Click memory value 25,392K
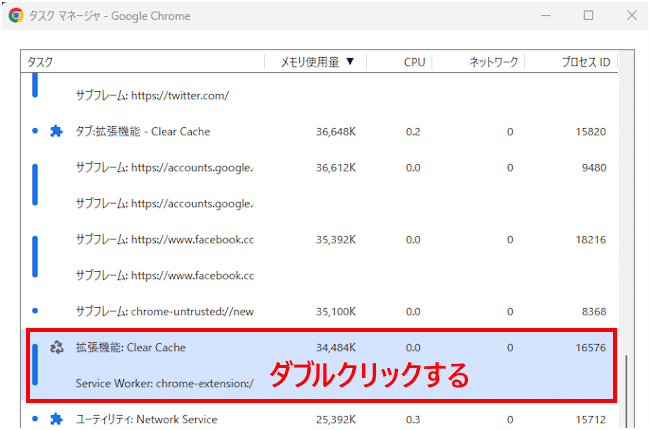This screenshot has height=430, width=650. coord(336,420)
